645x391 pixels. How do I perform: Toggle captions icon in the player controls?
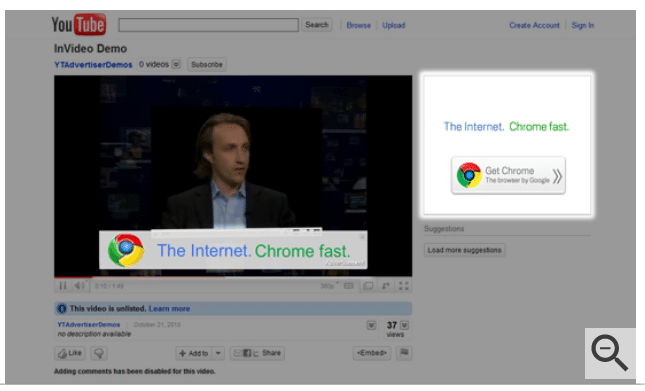pos(349,286)
